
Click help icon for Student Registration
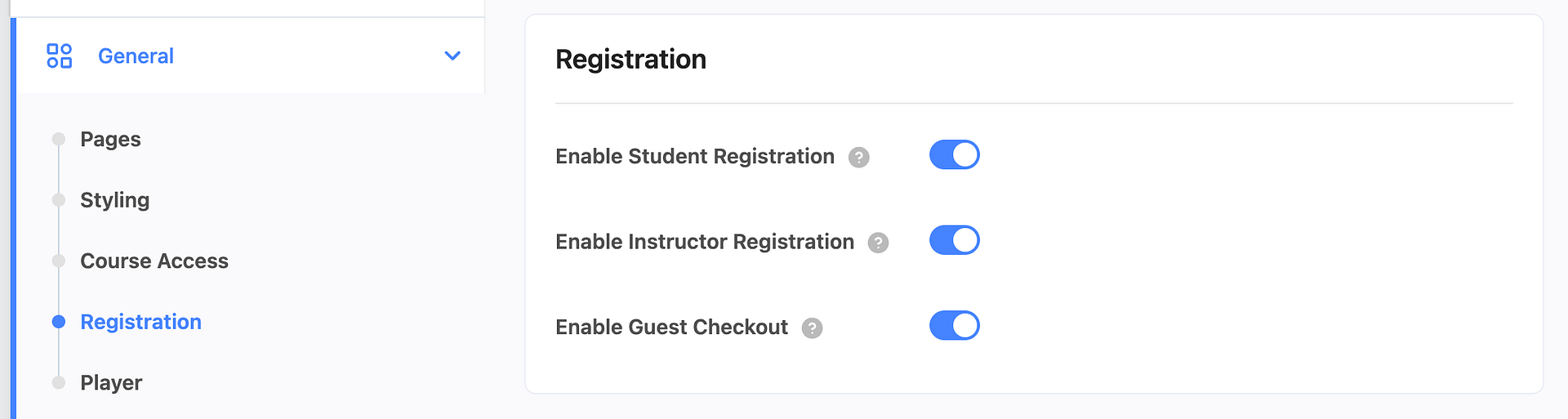tap(858, 157)
